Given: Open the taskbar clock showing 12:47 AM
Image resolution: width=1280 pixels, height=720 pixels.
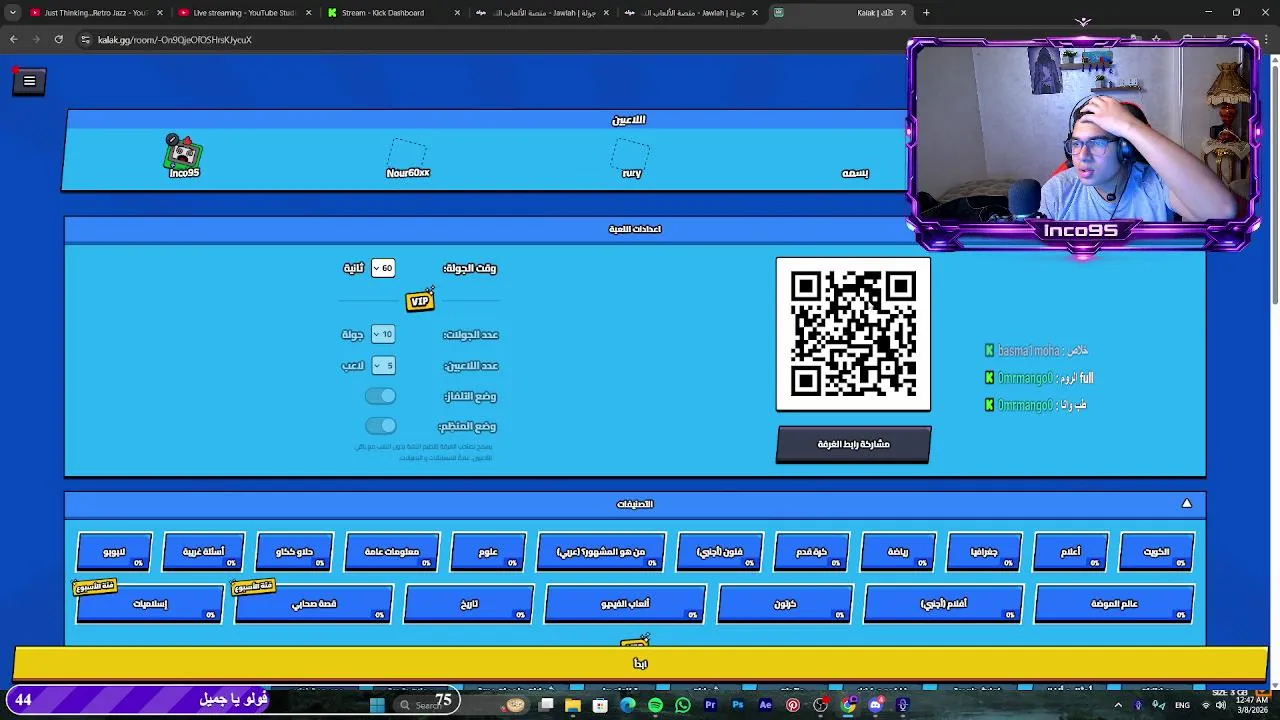Looking at the screenshot, I should click(1250, 705).
